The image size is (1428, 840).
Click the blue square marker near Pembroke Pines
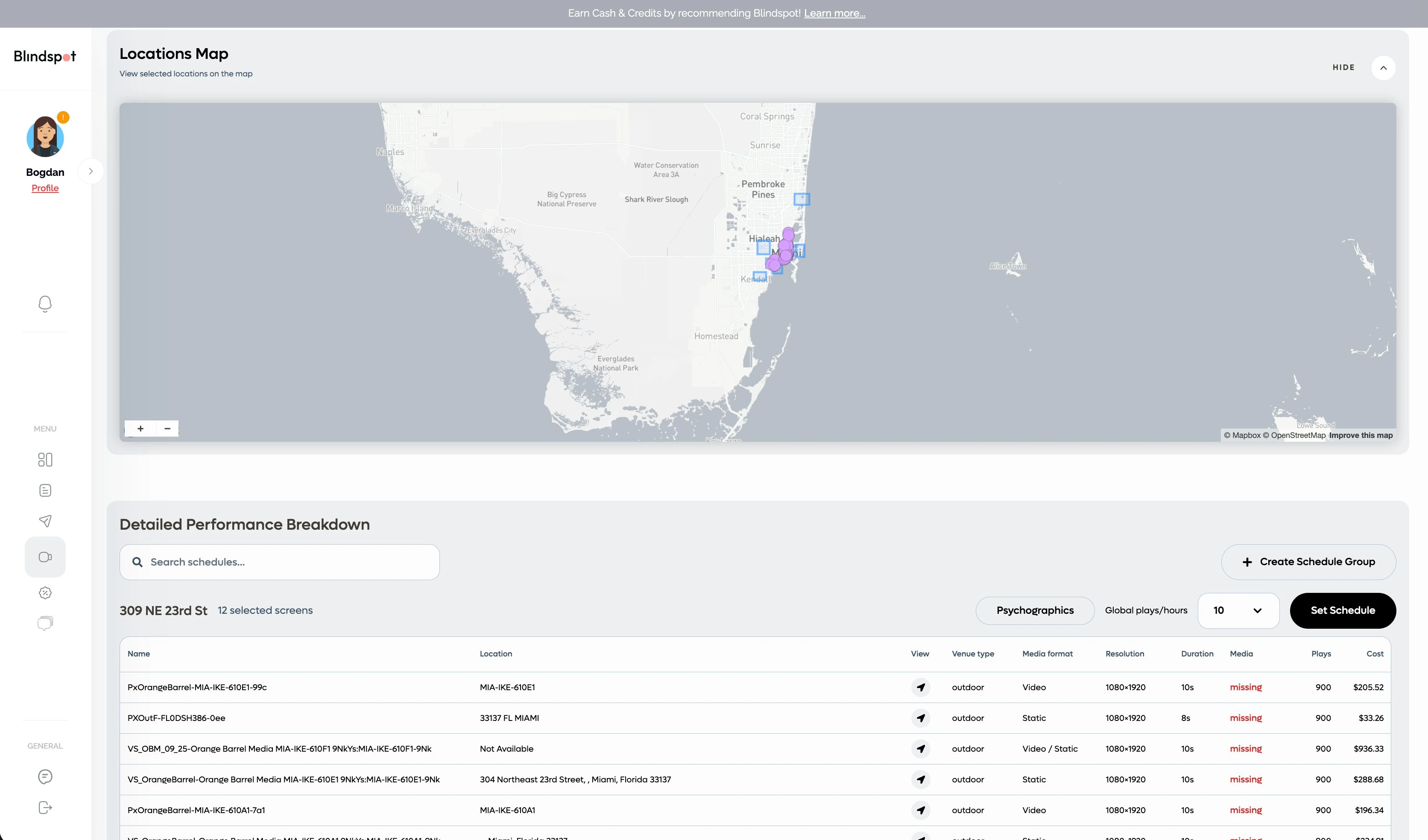(x=801, y=199)
